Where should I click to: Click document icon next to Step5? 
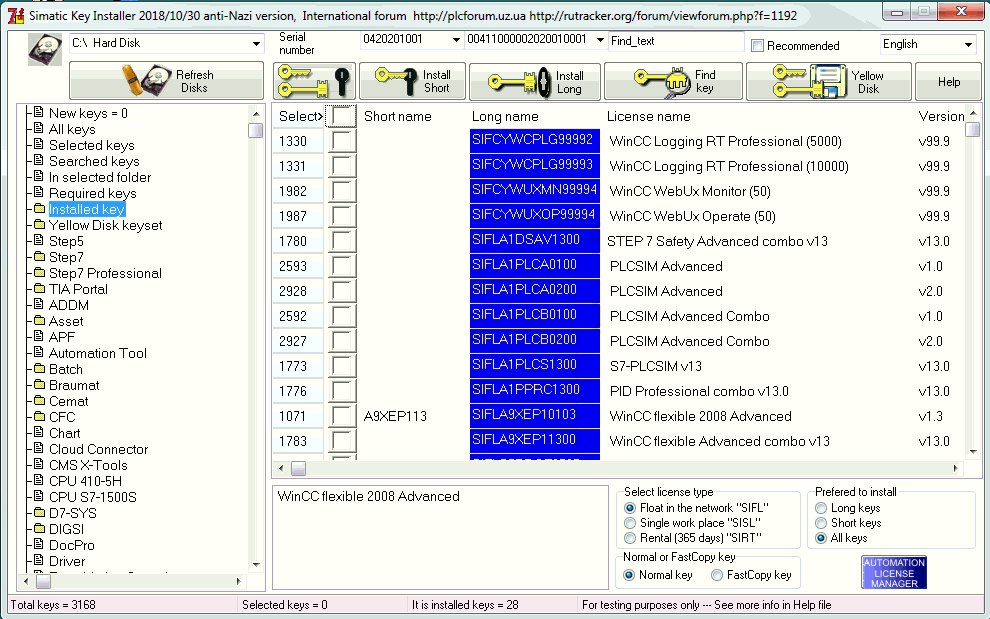(x=39, y=240)
